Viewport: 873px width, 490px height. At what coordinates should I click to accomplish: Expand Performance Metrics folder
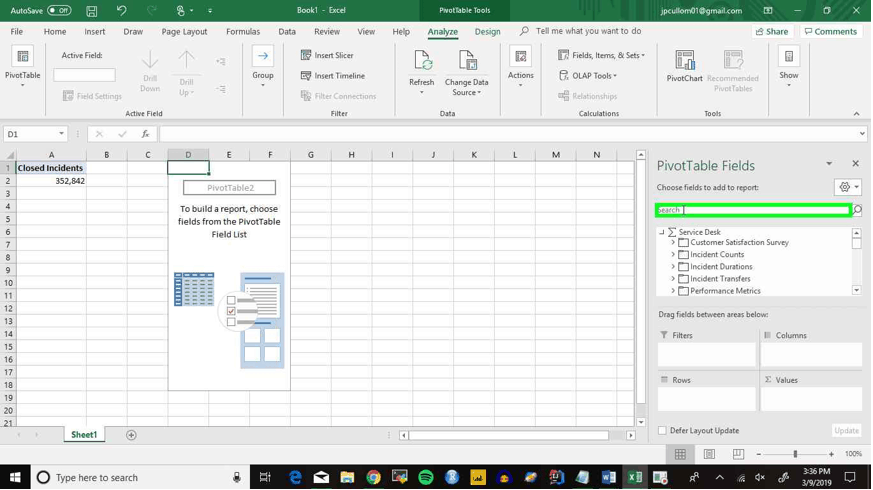point(673,291)
